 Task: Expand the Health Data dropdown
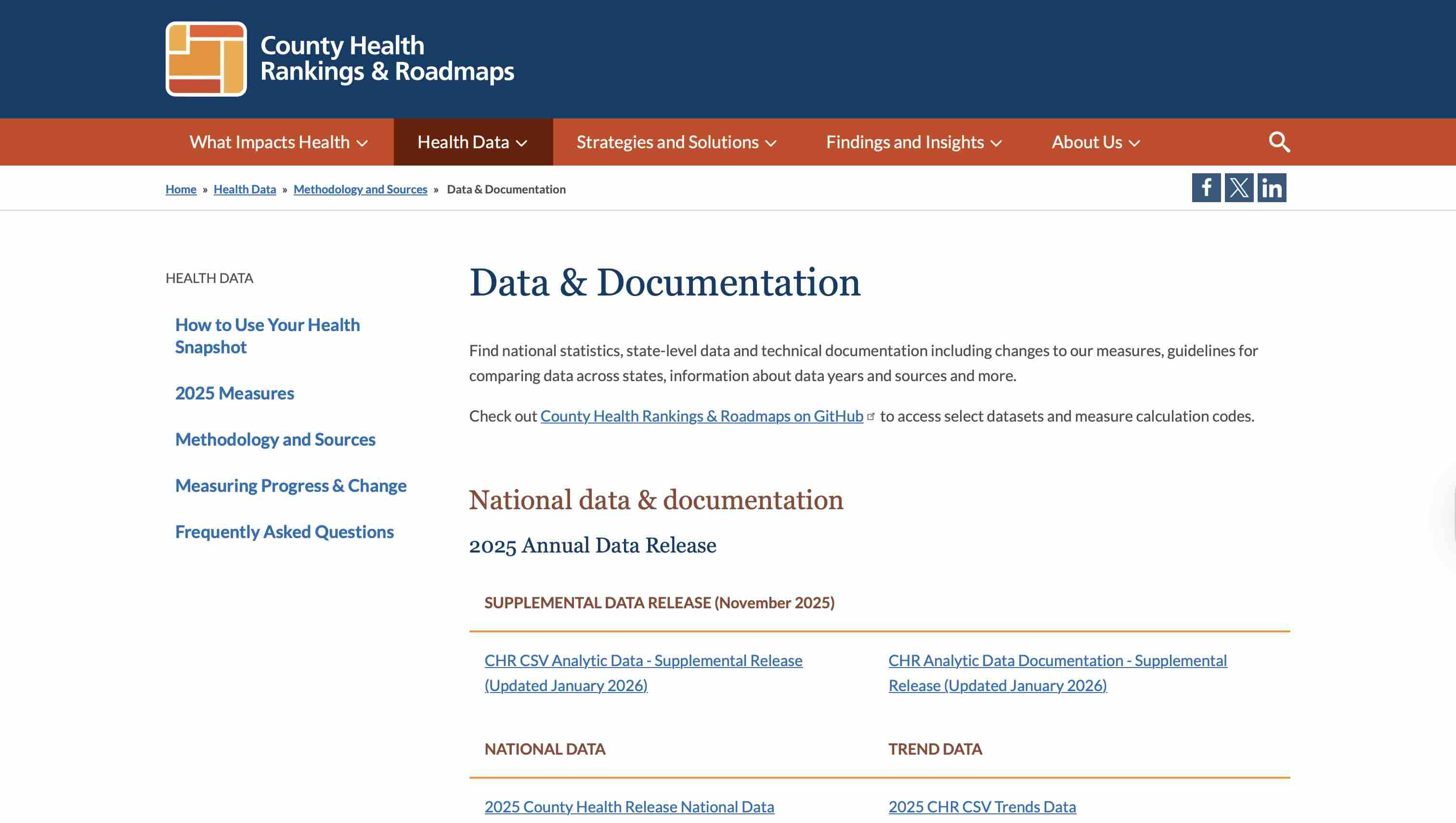coord(473,142)
